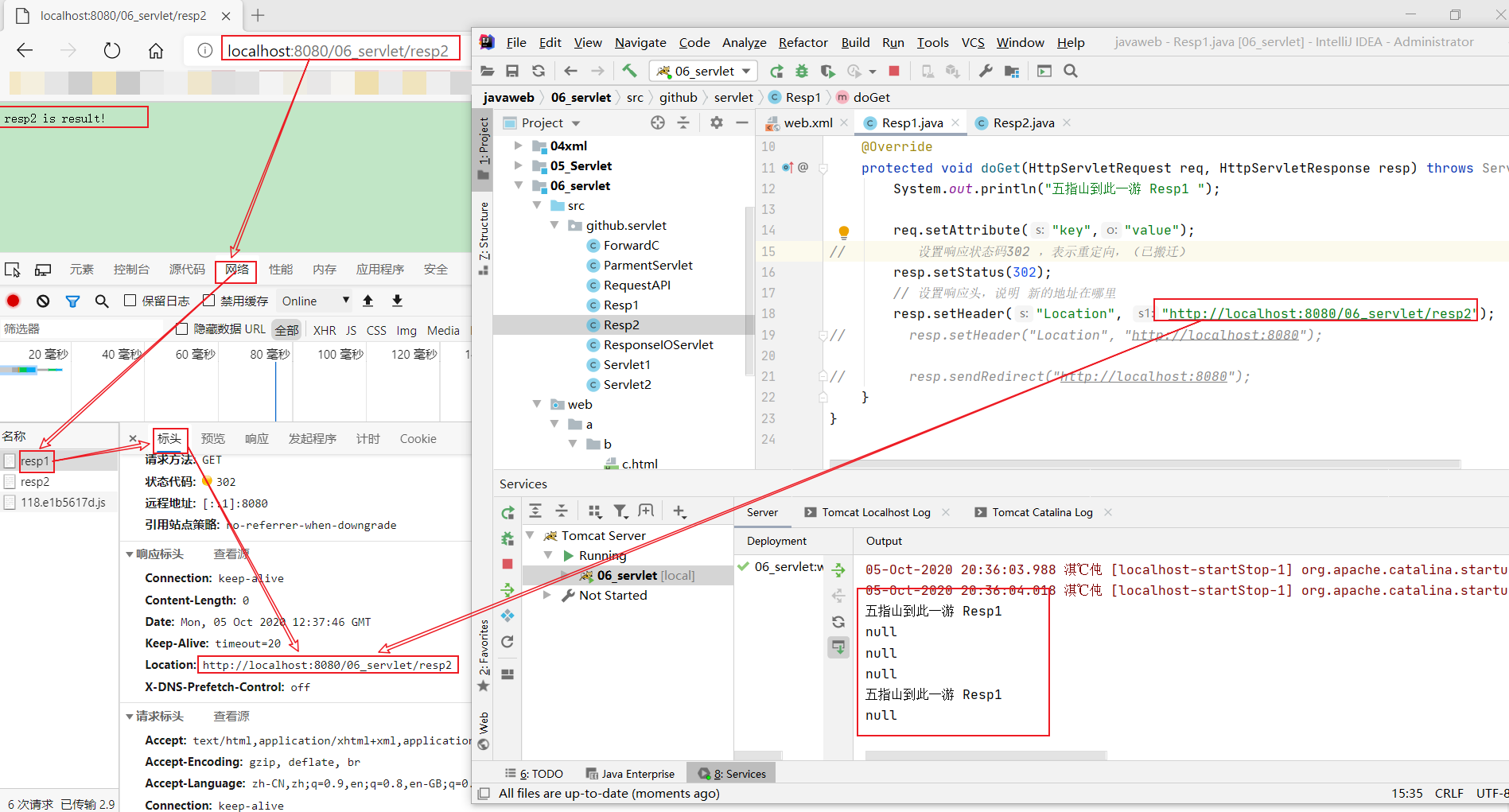This screenshot has width=1509, height=812.
Task: Open a new browser tab
Action: [x=258, y=15]
